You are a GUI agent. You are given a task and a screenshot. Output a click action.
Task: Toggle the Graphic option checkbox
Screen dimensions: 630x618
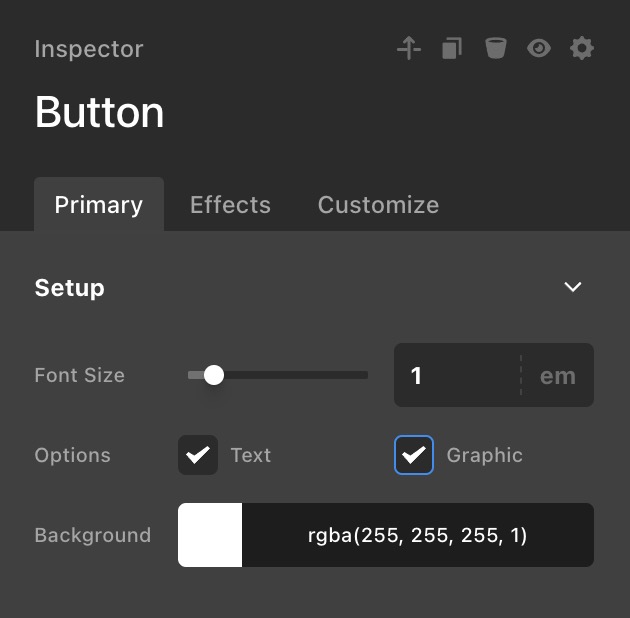[x=414, y=455]
